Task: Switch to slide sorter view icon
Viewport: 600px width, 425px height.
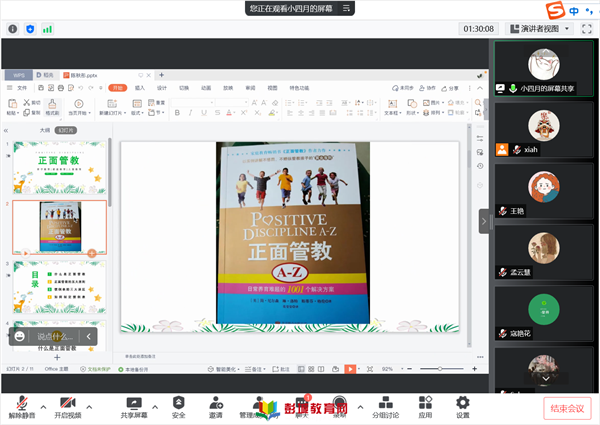Action: tap(311, 369)
